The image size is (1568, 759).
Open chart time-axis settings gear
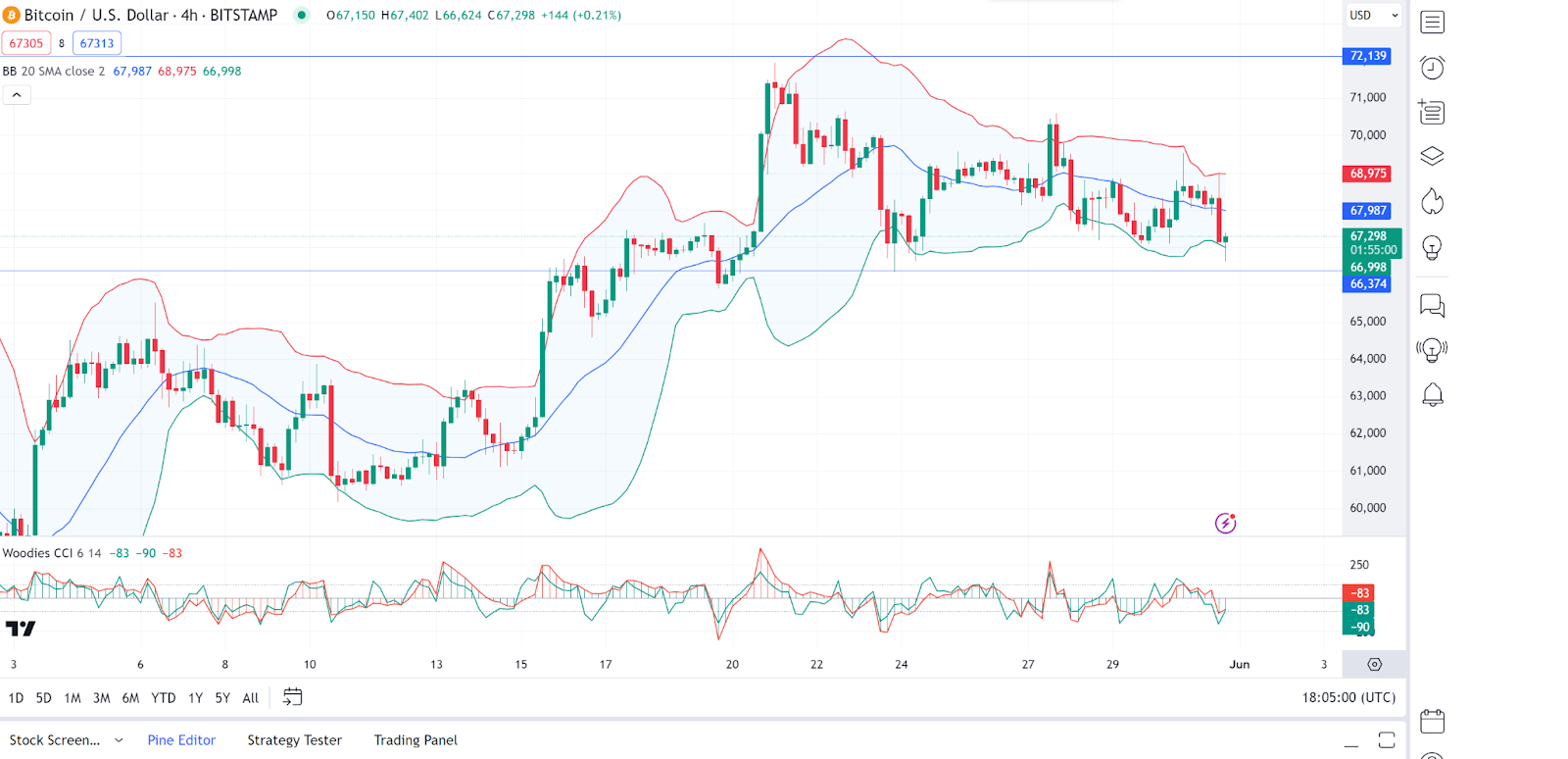point(1375,664)
